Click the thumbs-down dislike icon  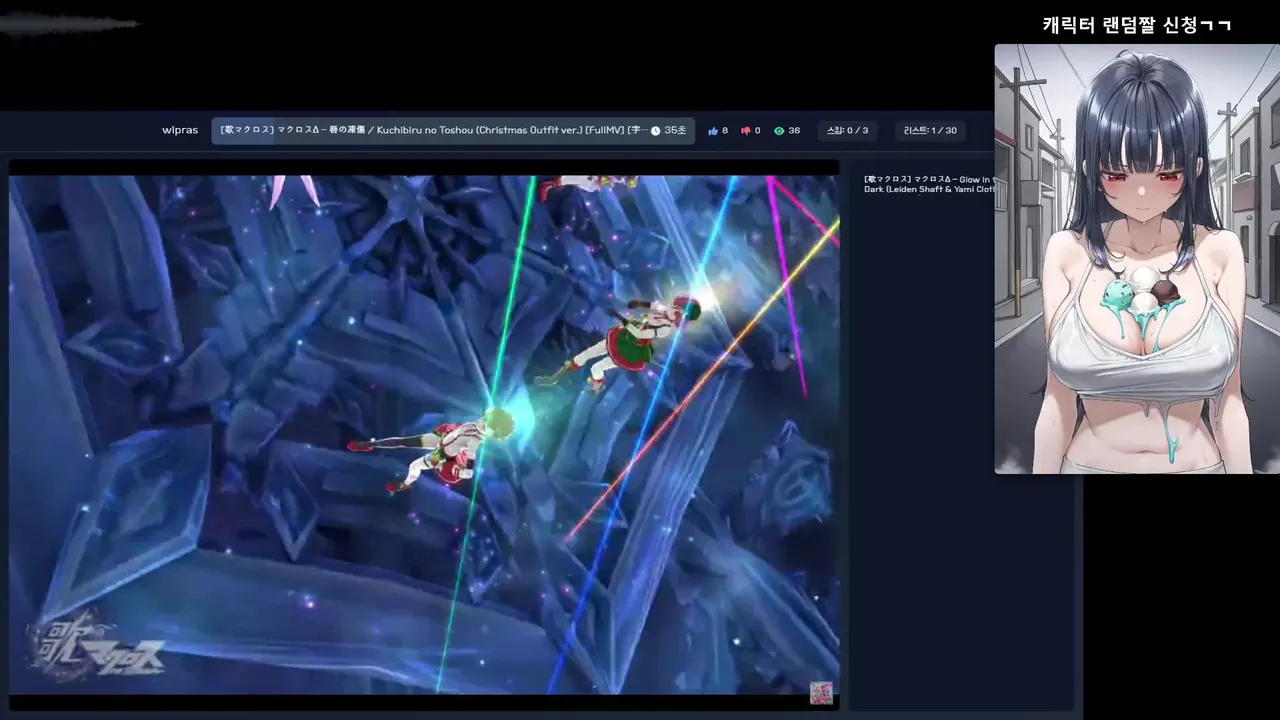coord(745,131)
